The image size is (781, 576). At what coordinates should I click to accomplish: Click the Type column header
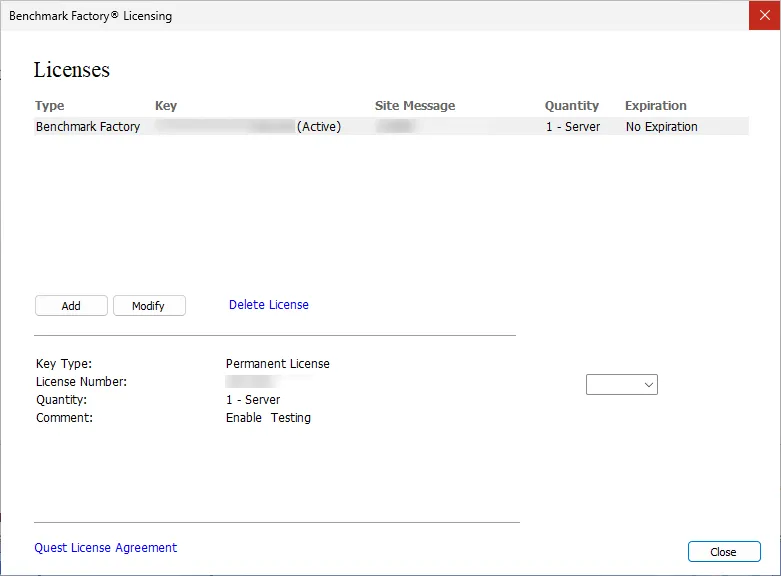tap(49, 106)
